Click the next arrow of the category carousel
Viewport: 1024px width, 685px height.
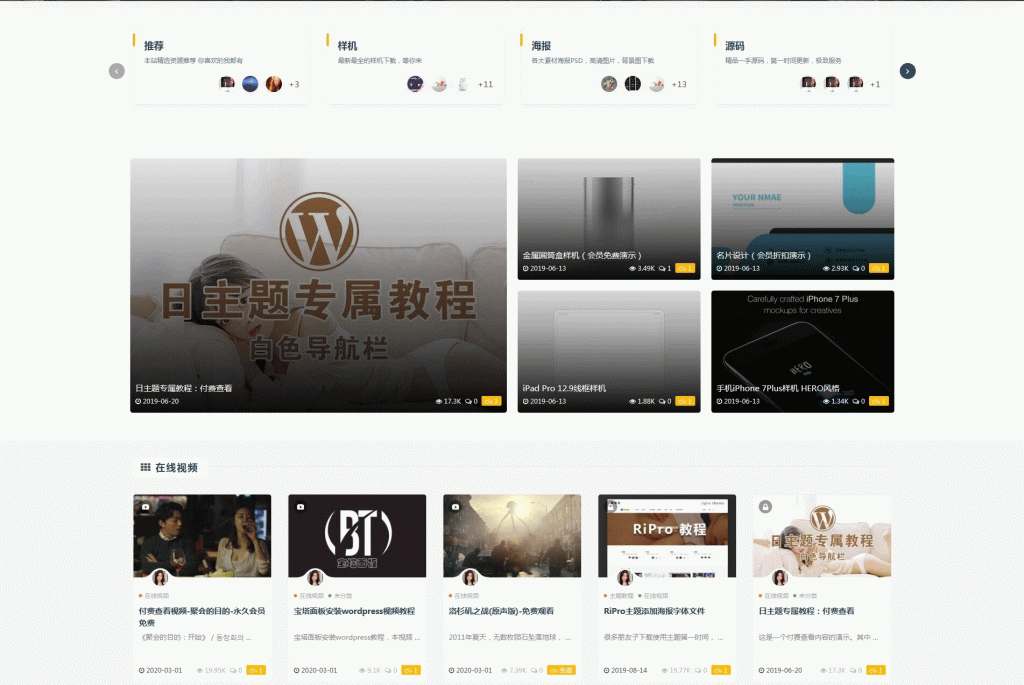[907, 71]
